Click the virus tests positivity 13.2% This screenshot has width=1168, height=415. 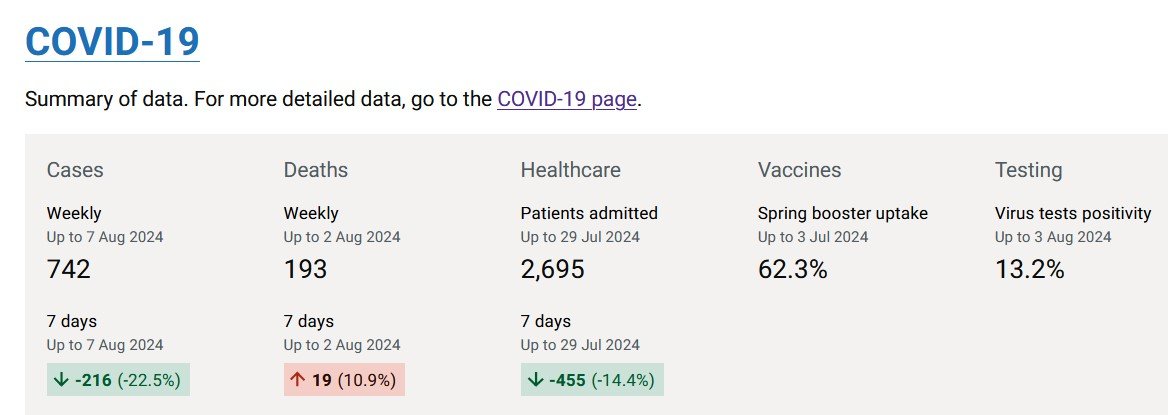(x=1029, y=269)
